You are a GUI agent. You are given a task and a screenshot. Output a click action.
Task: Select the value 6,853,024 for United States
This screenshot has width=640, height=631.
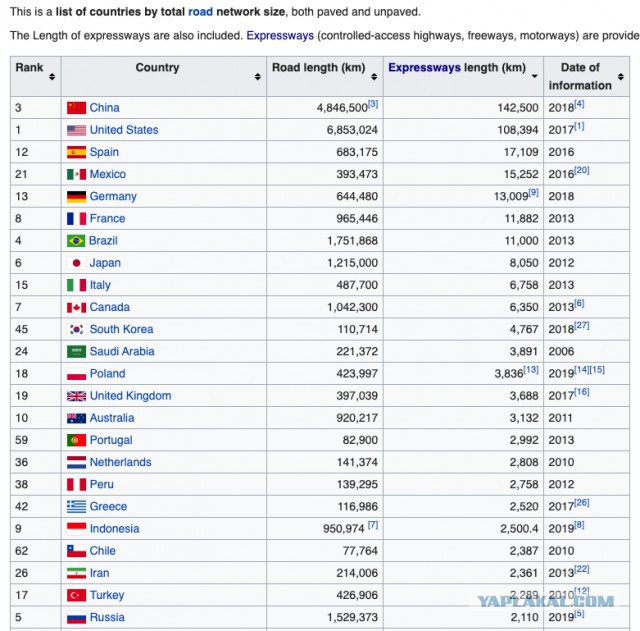coord(352,130)
